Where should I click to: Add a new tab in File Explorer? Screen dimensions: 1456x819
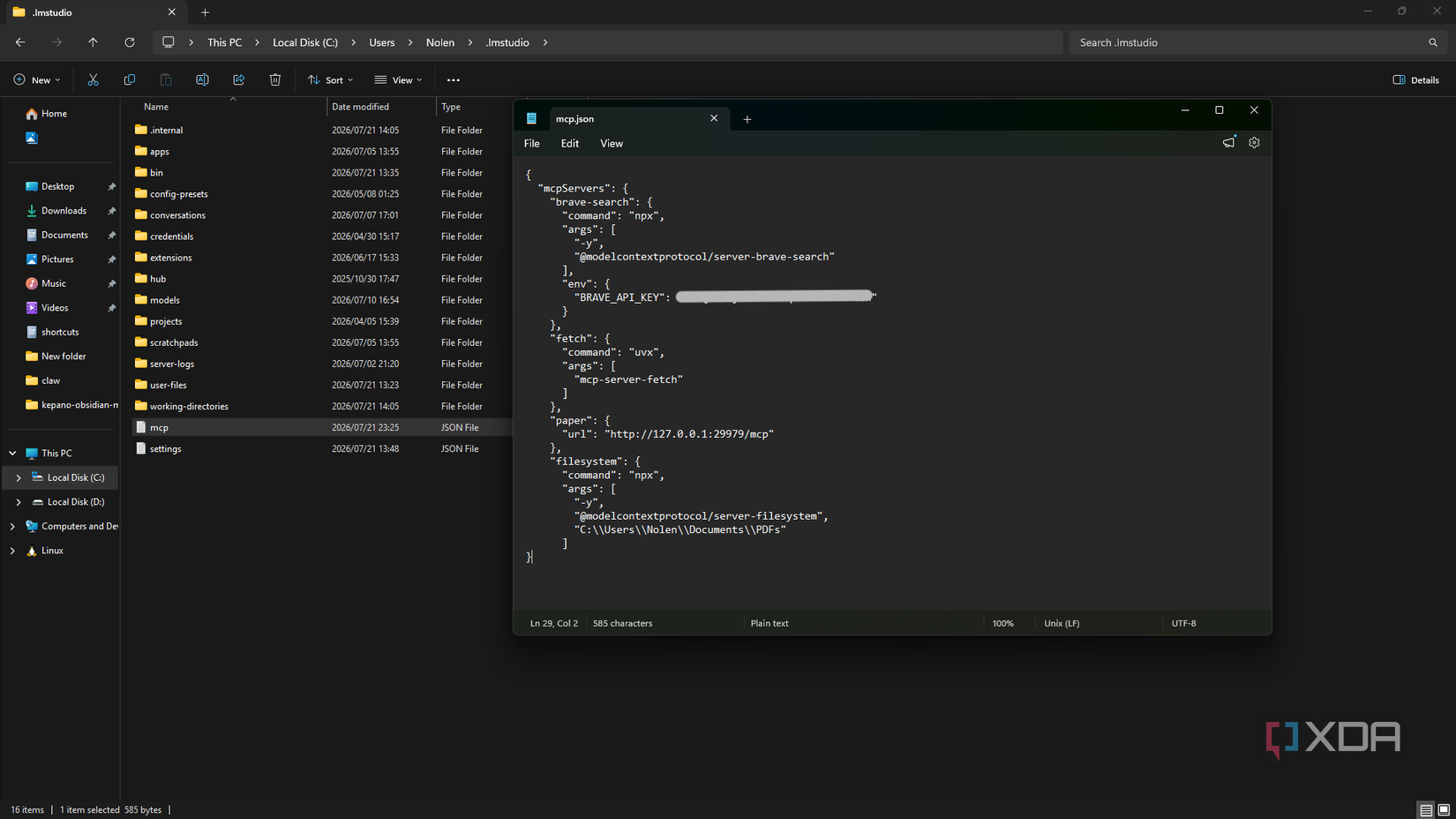205,12
